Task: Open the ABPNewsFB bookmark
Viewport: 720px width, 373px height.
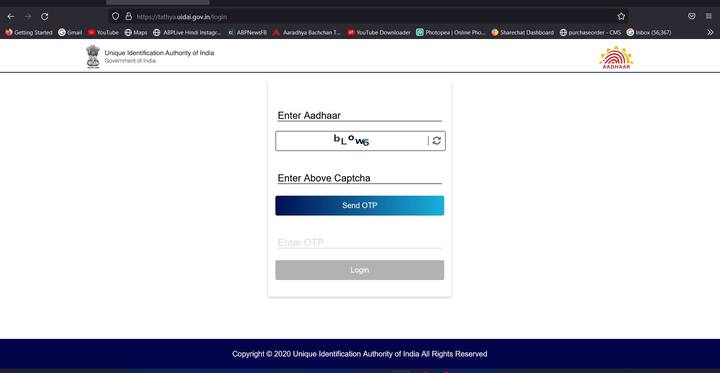Action: coord(247,33)
